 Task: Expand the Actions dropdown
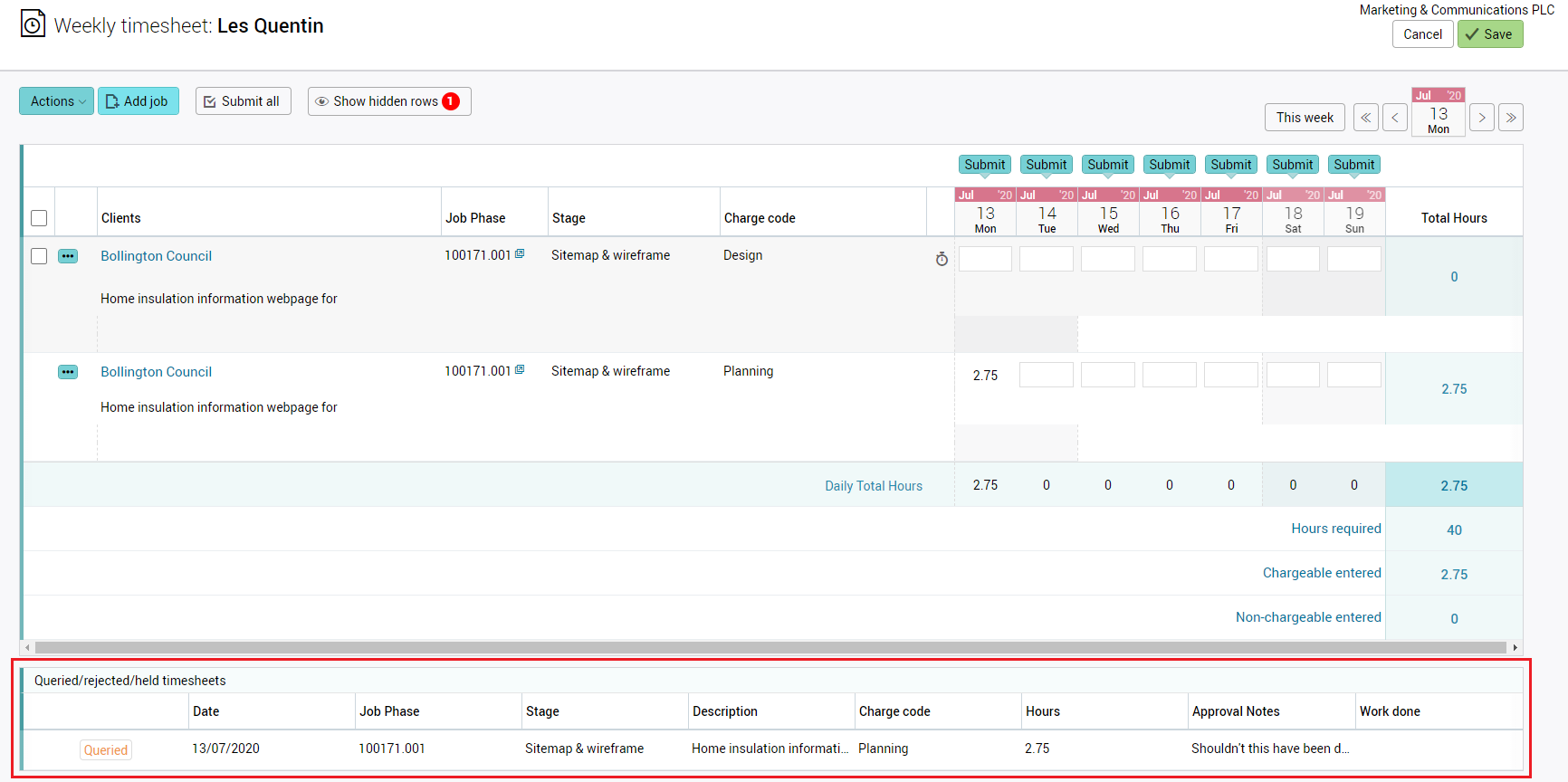(56, 101)
